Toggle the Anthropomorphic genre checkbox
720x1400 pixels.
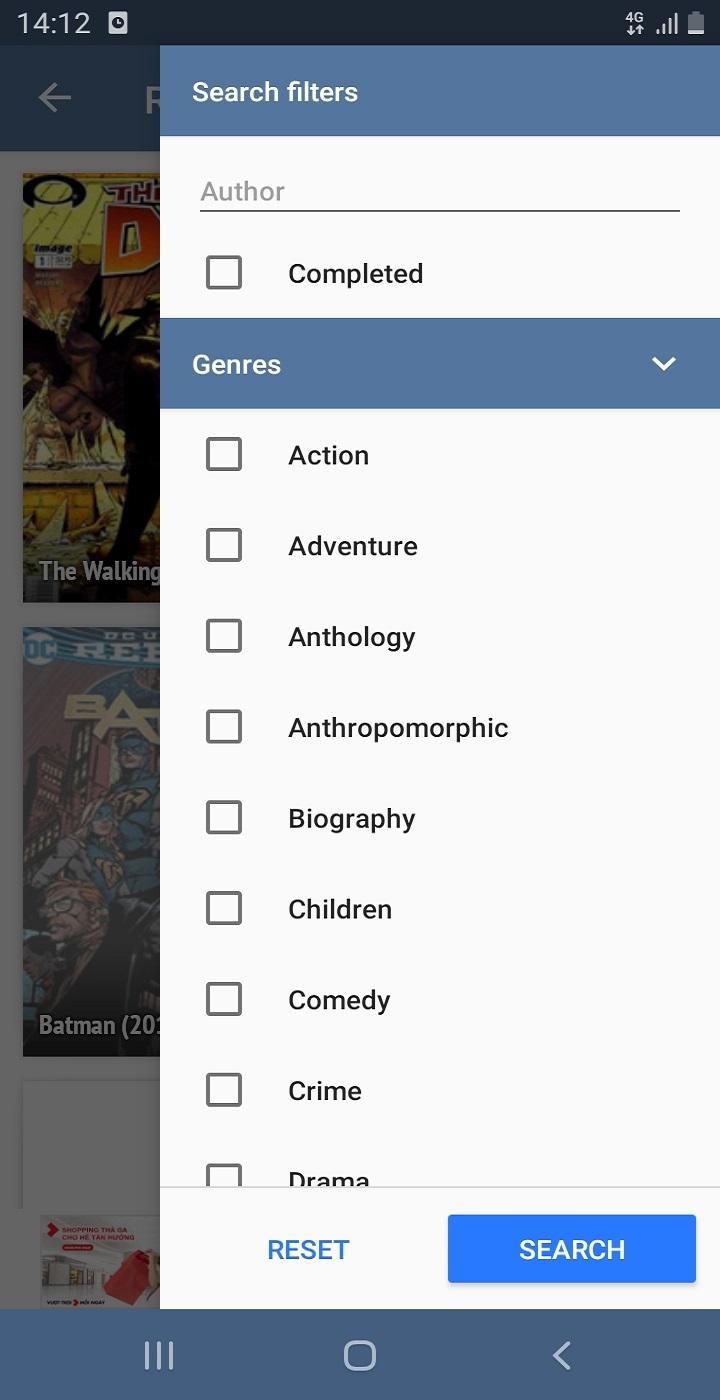(224, 728)
